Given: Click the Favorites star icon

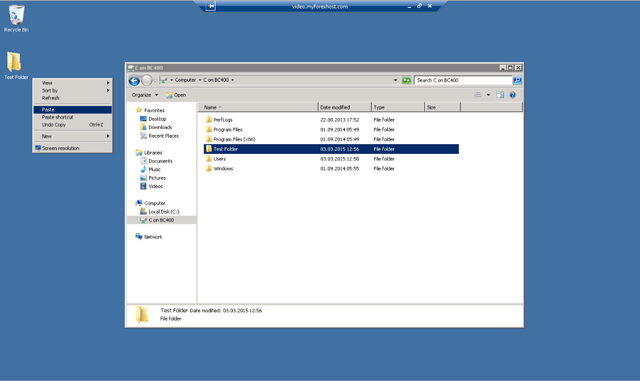Looking at the screenshot, I should pos(139,110).
